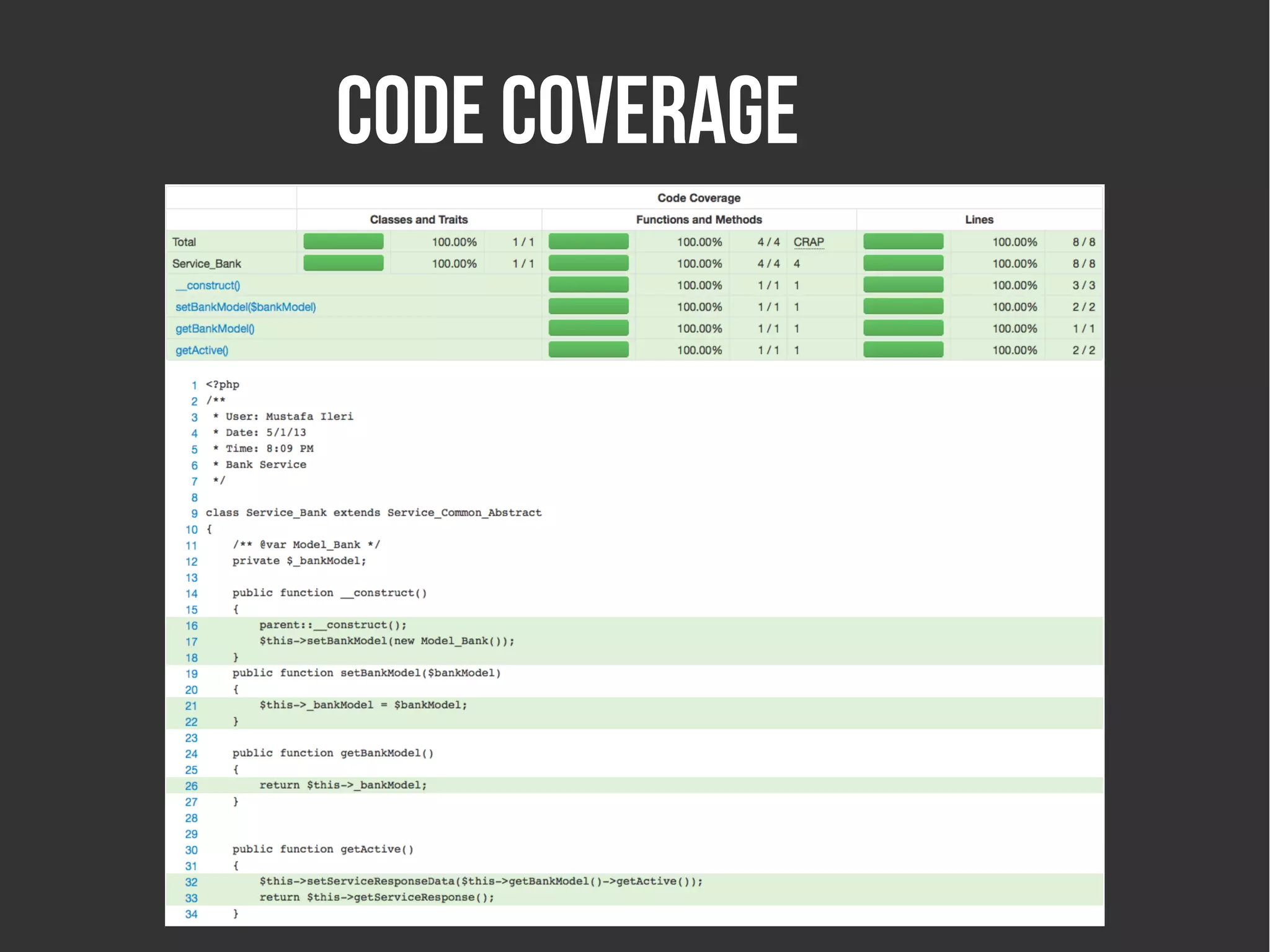Screen dimensions: 1270x952
Task: Jump to source line number 21
Action: point(192,706)
